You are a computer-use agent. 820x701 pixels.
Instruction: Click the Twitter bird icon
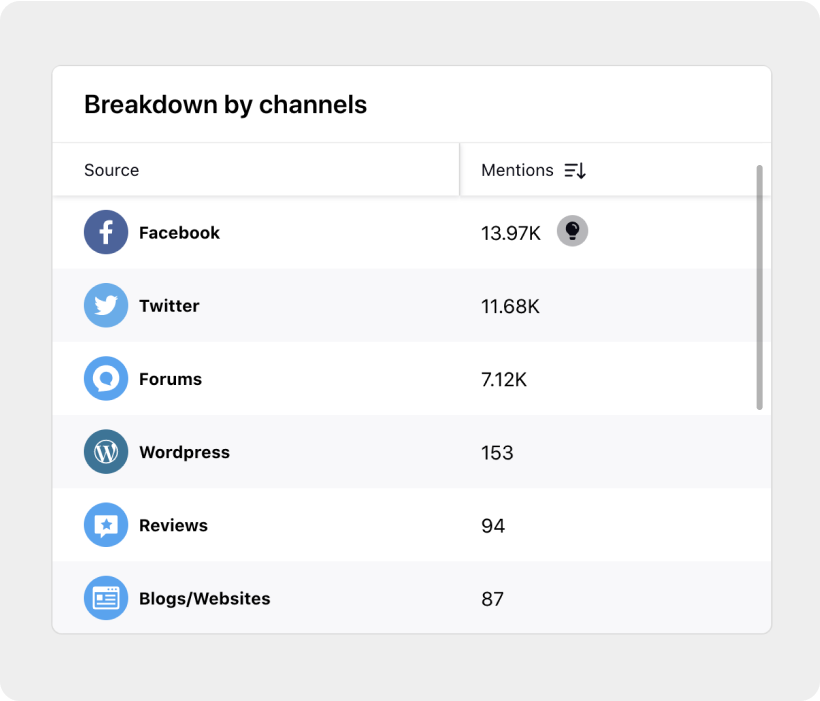pyautogui.click(x=105, y=305)
